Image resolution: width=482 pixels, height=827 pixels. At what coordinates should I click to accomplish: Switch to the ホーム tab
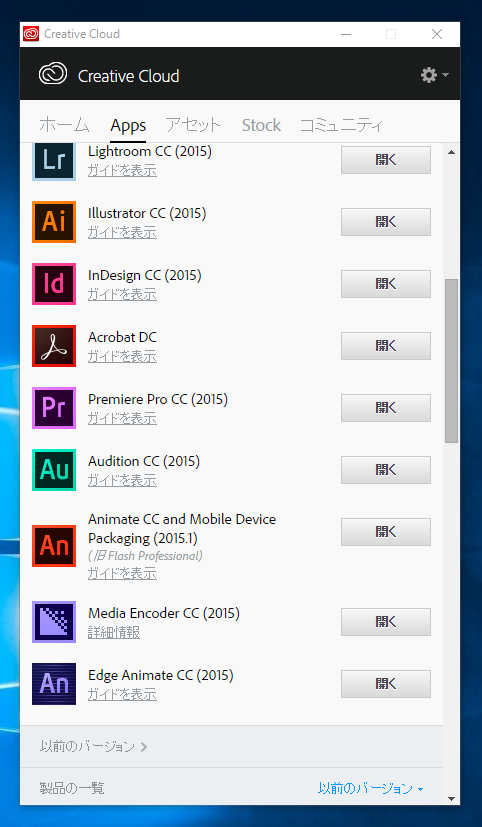point(64,126)
